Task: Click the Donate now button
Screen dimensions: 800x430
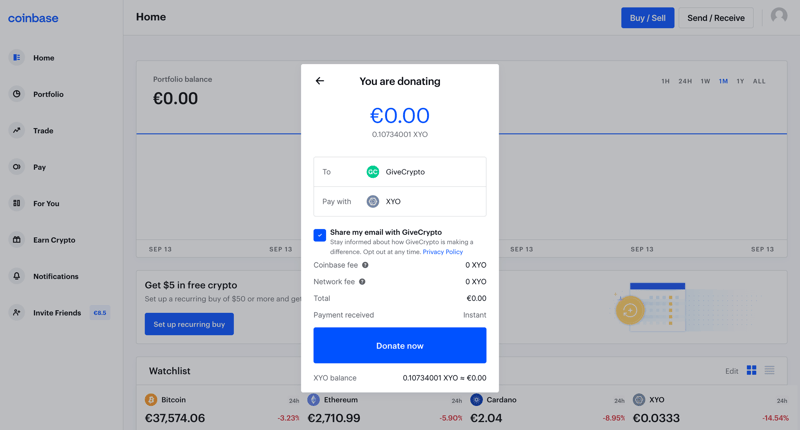Action: click(x=399, y=345)
